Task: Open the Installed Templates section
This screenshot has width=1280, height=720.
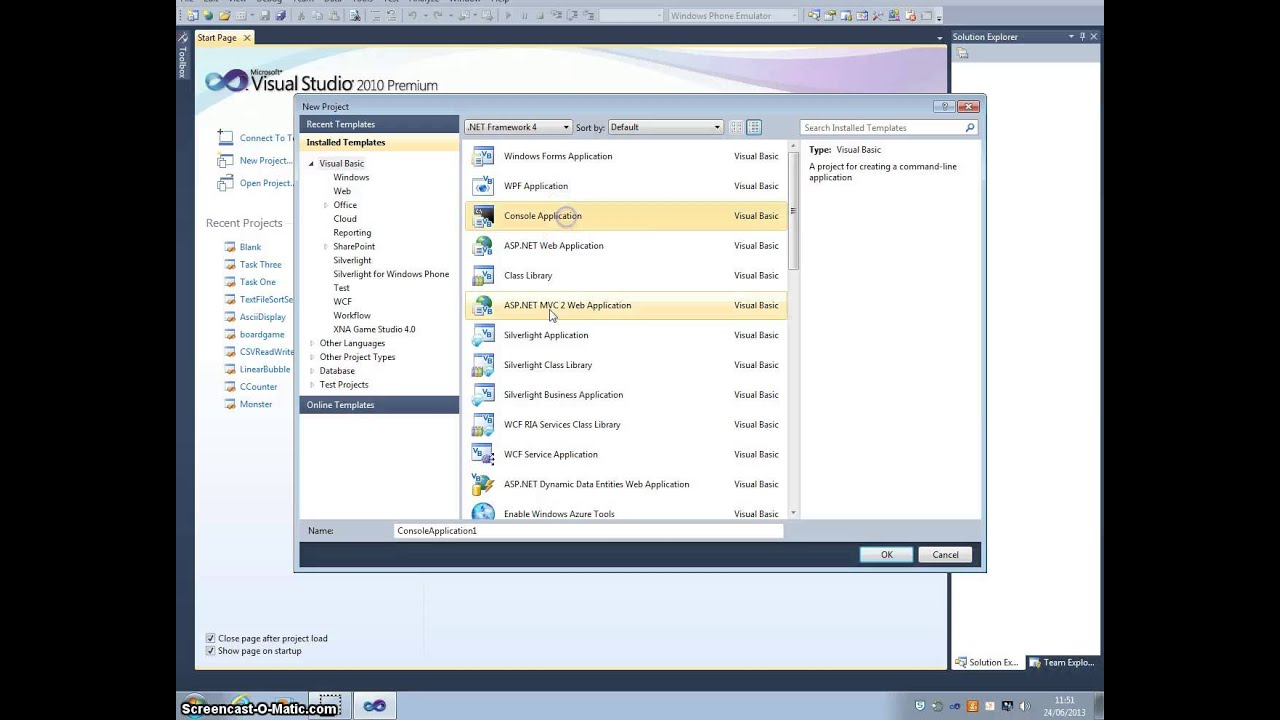Action: point(379,142)
